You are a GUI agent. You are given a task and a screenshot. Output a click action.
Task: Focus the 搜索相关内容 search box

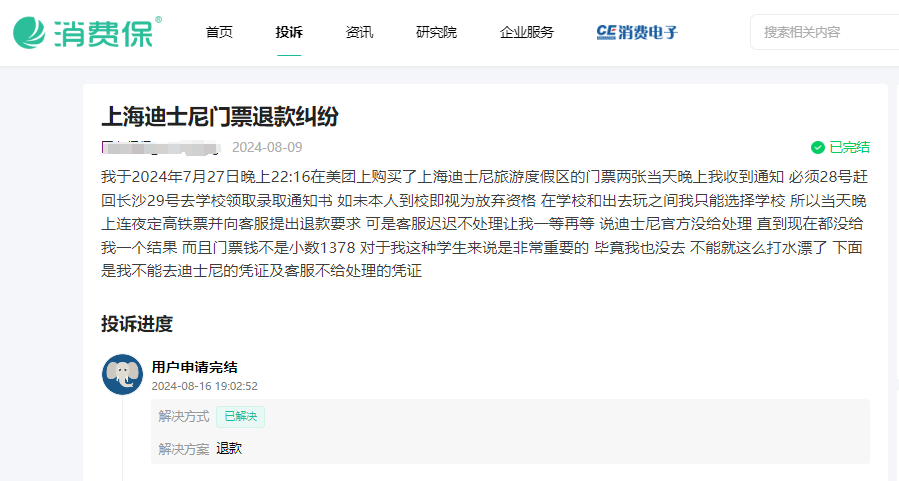tap(824, 32)
